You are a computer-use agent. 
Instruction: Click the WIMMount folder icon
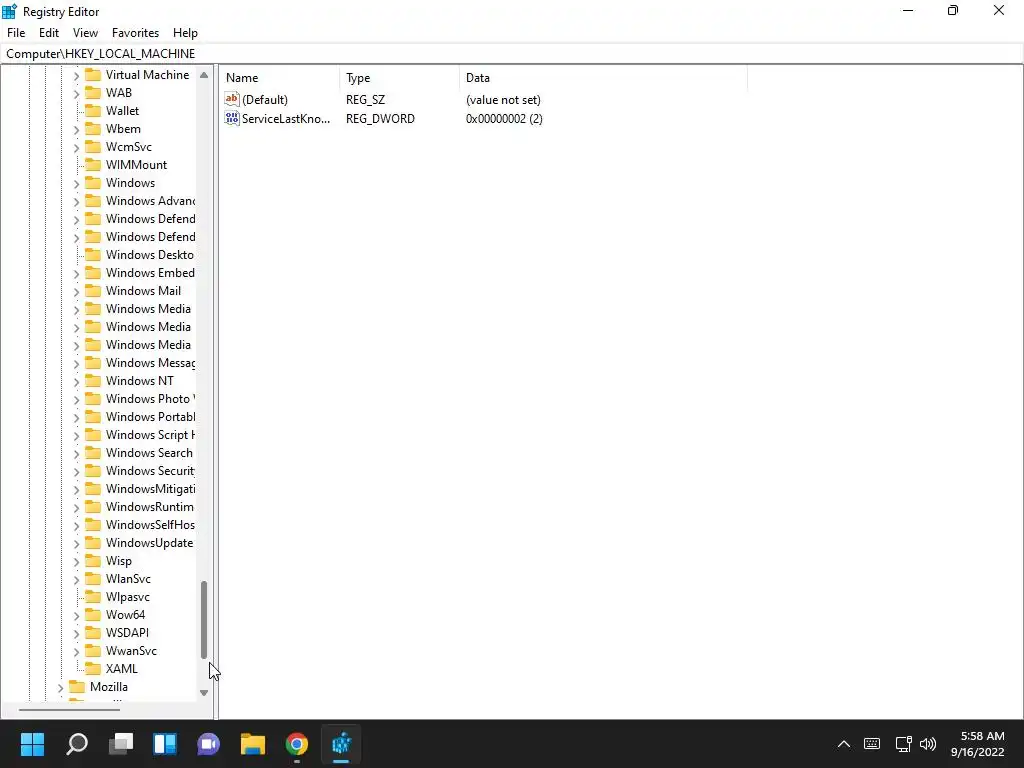click(93, 165)
